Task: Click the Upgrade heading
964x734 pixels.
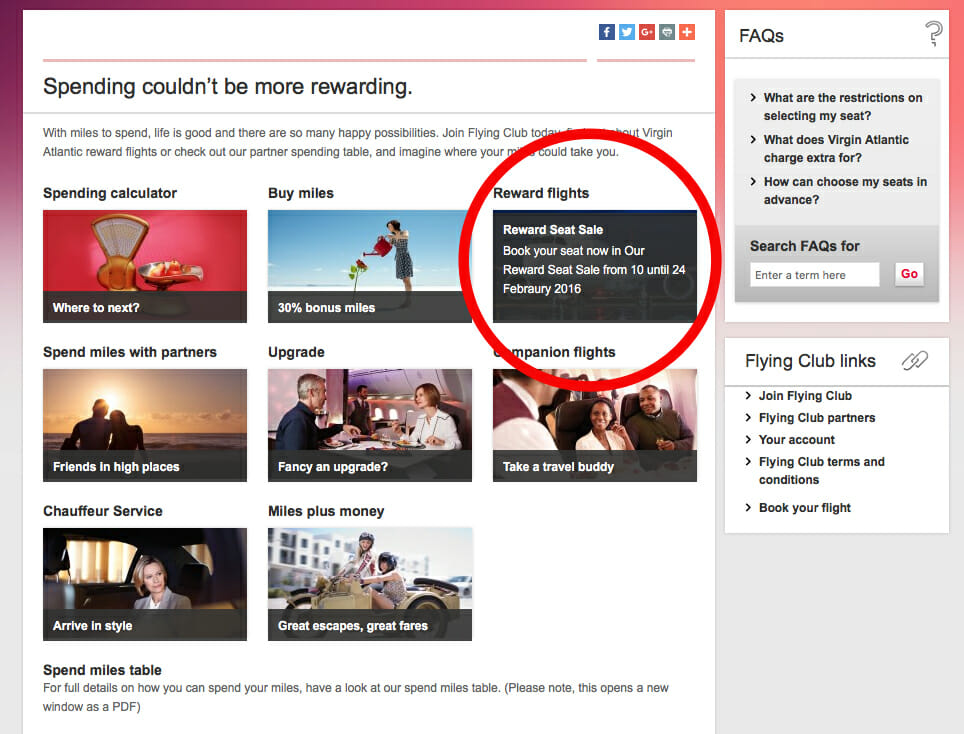Action: coord(296,352)
